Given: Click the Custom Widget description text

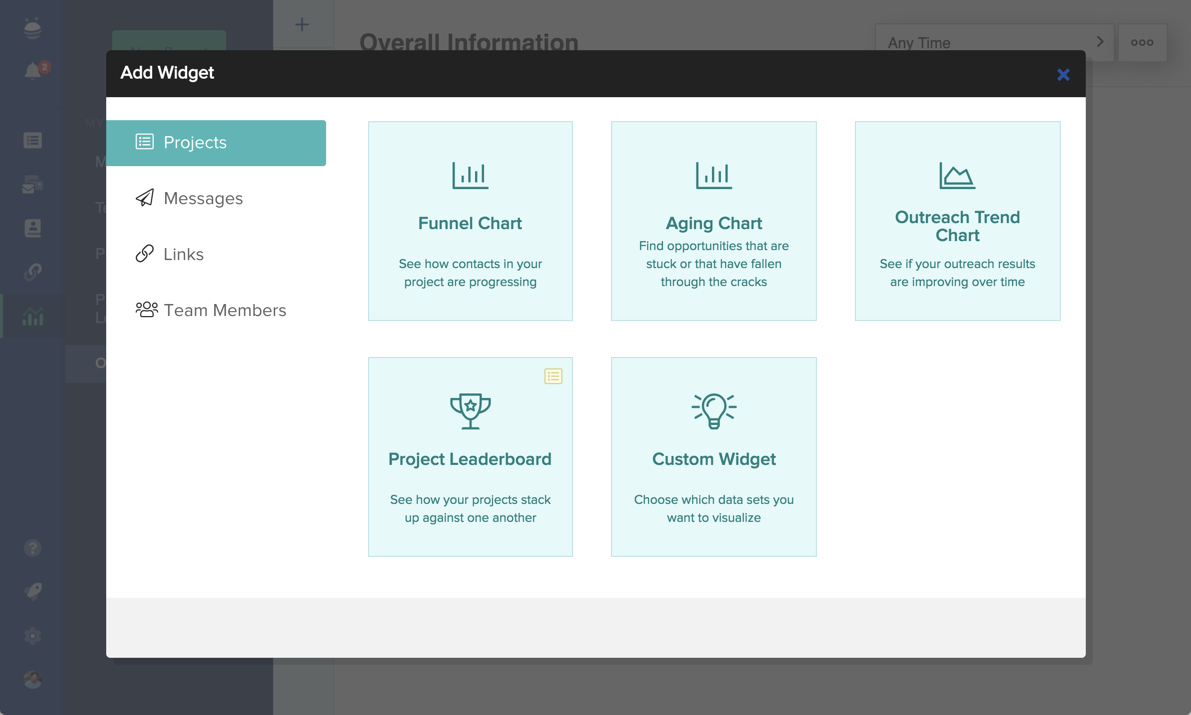Looking at the screenshot, I should (713, 509).
